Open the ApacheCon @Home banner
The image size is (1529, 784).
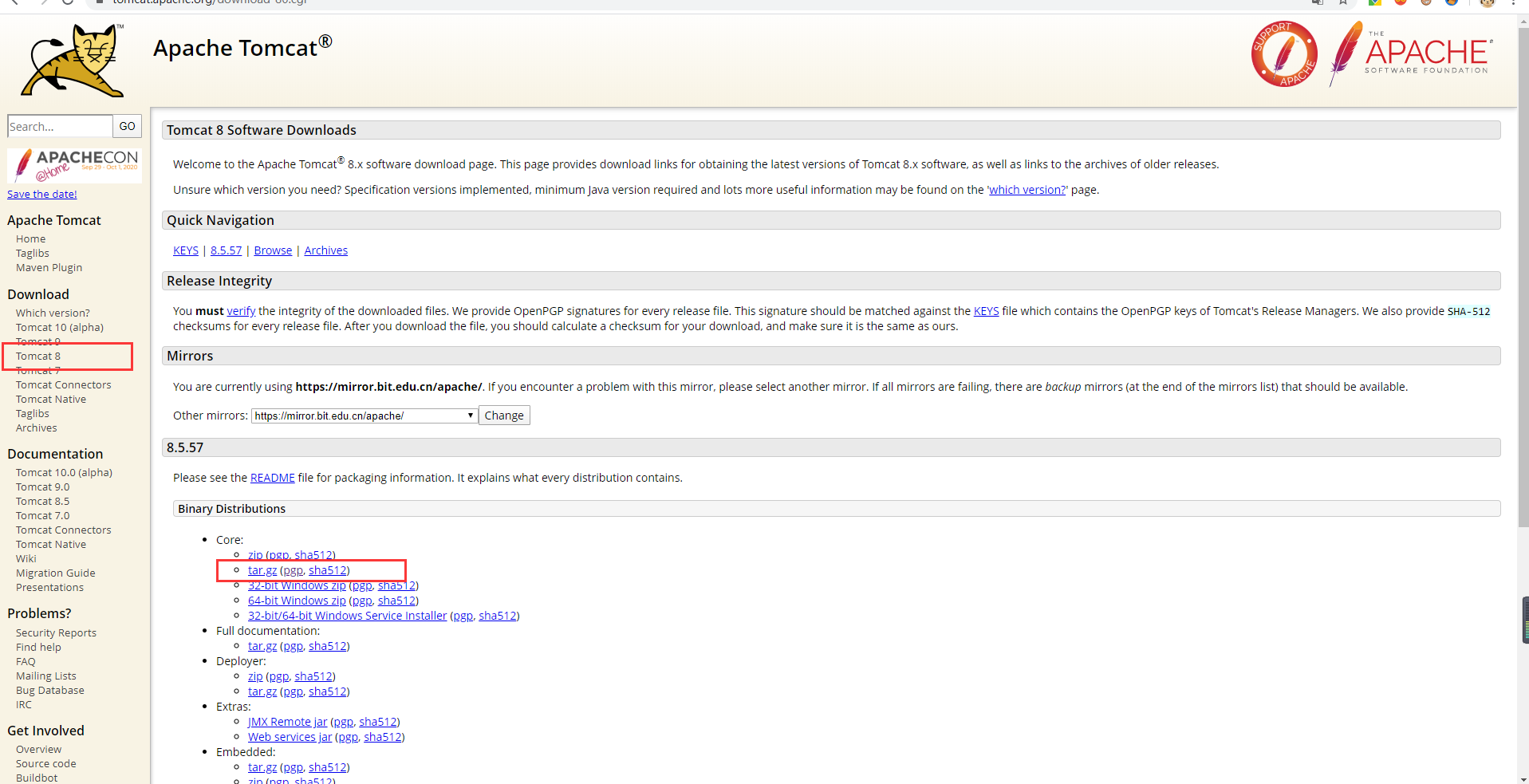(x=74, y=165)
